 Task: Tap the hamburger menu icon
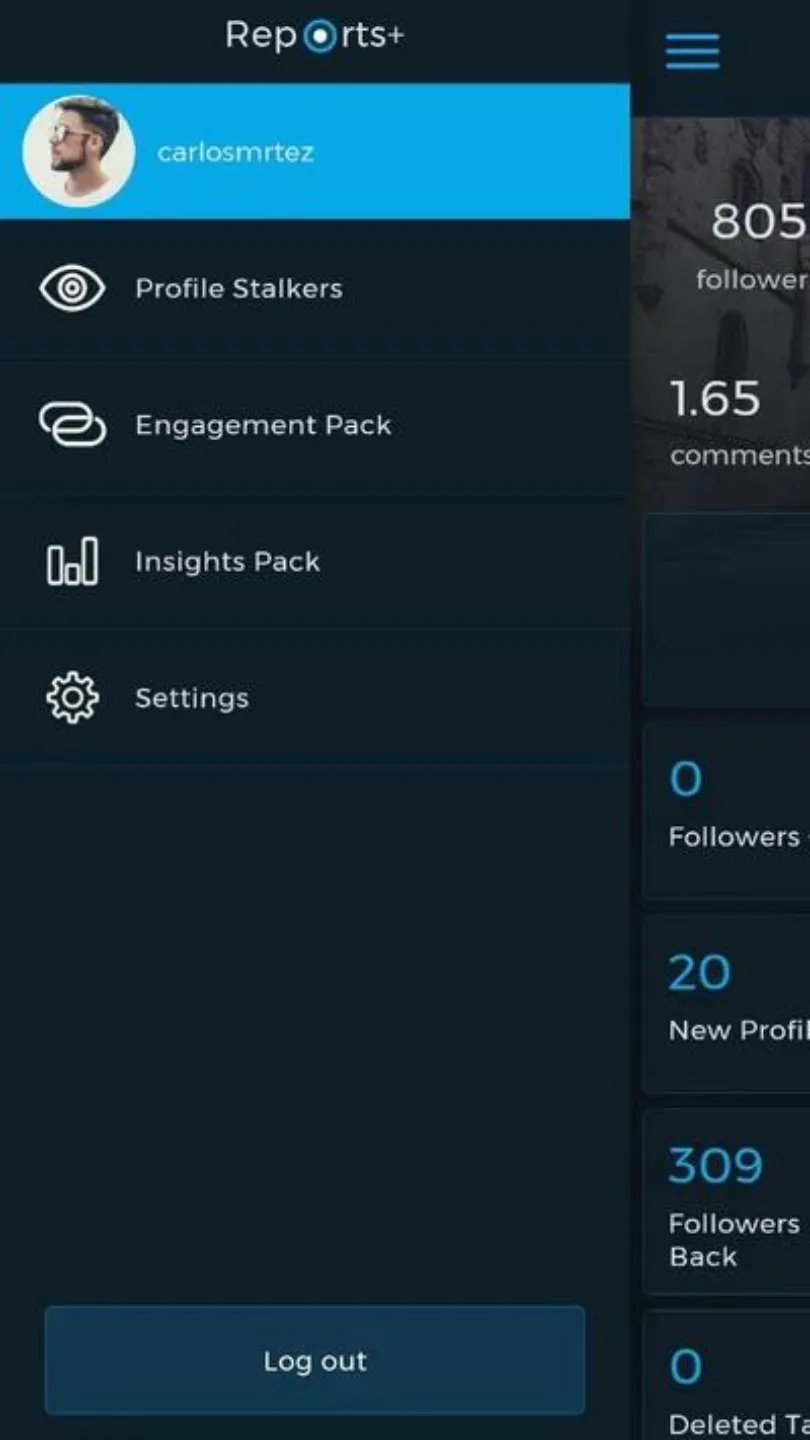(x=692, y=52)
